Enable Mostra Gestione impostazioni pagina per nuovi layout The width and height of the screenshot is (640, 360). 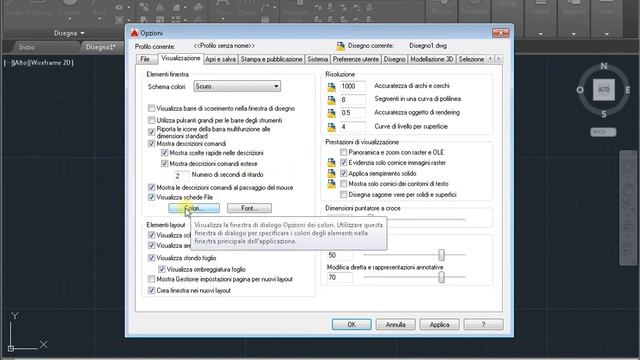[151, 279]
